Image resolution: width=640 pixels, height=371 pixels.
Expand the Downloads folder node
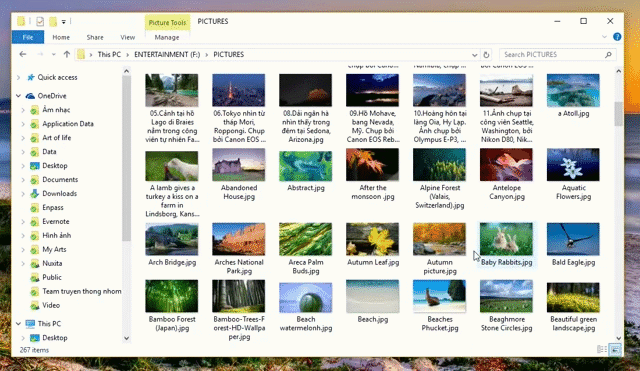click(x=23, y=193)
